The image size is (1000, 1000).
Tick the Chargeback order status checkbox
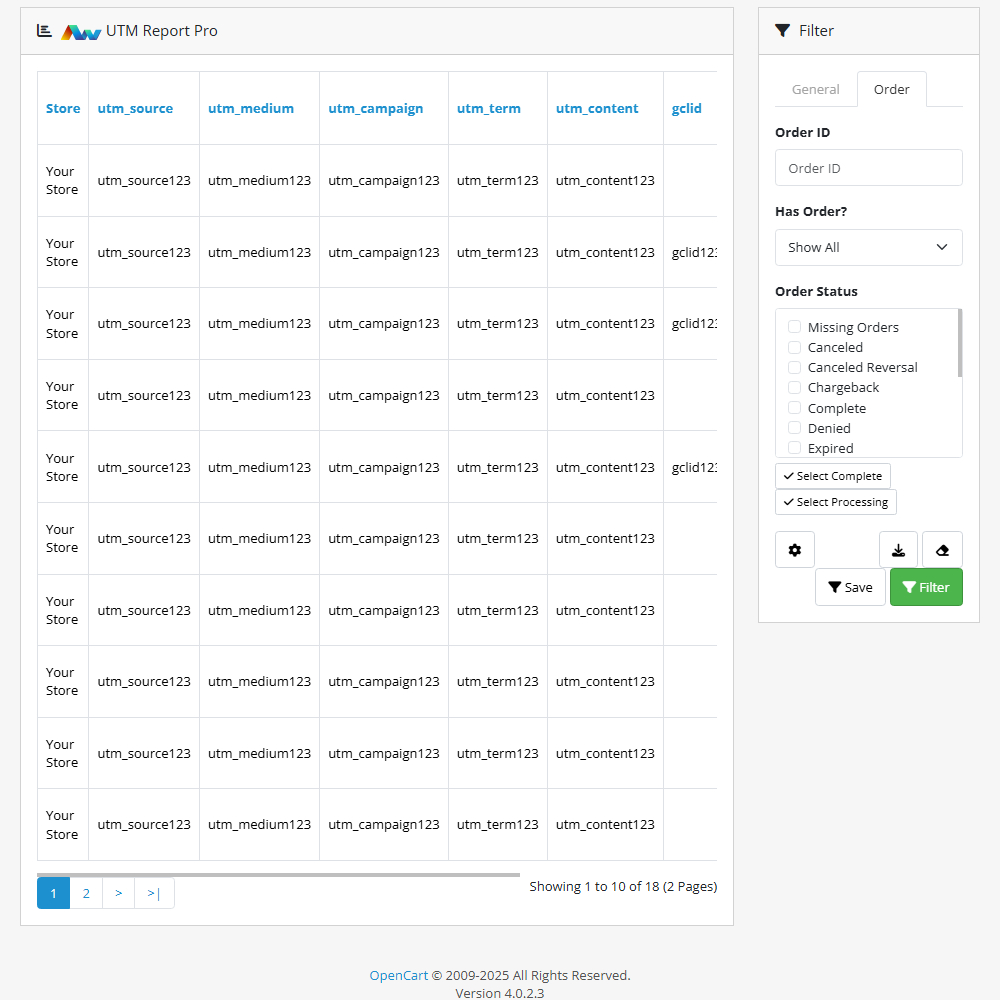click(794, 387)
